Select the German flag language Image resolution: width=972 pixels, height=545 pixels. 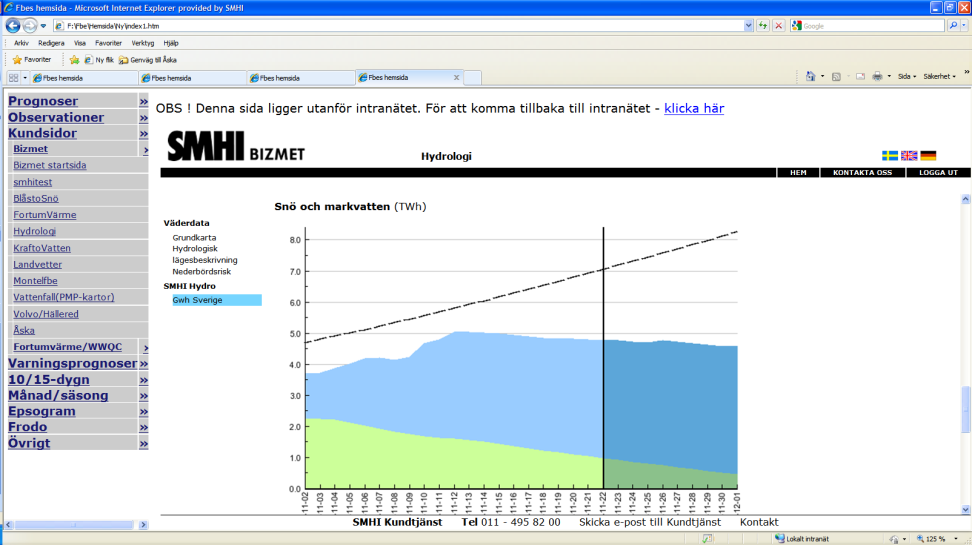tap(928, 156)
